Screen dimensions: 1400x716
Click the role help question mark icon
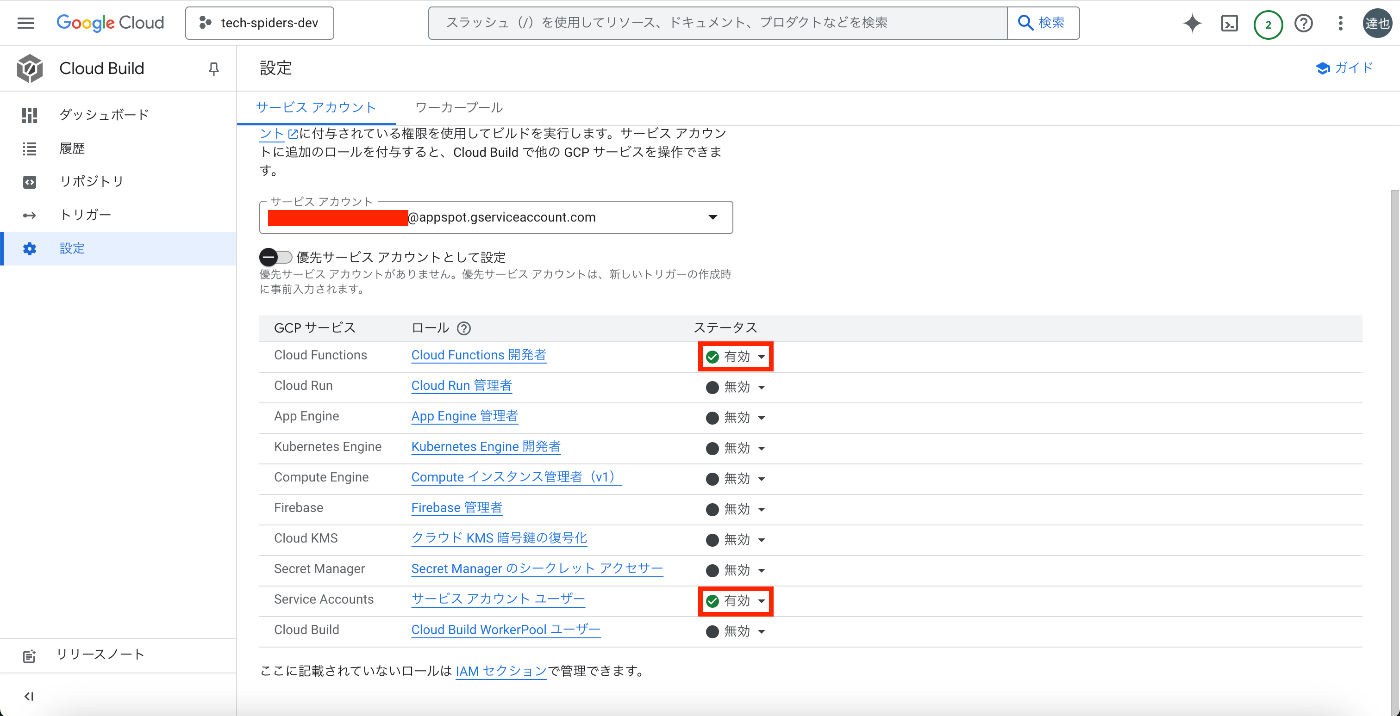coord(463,328)
